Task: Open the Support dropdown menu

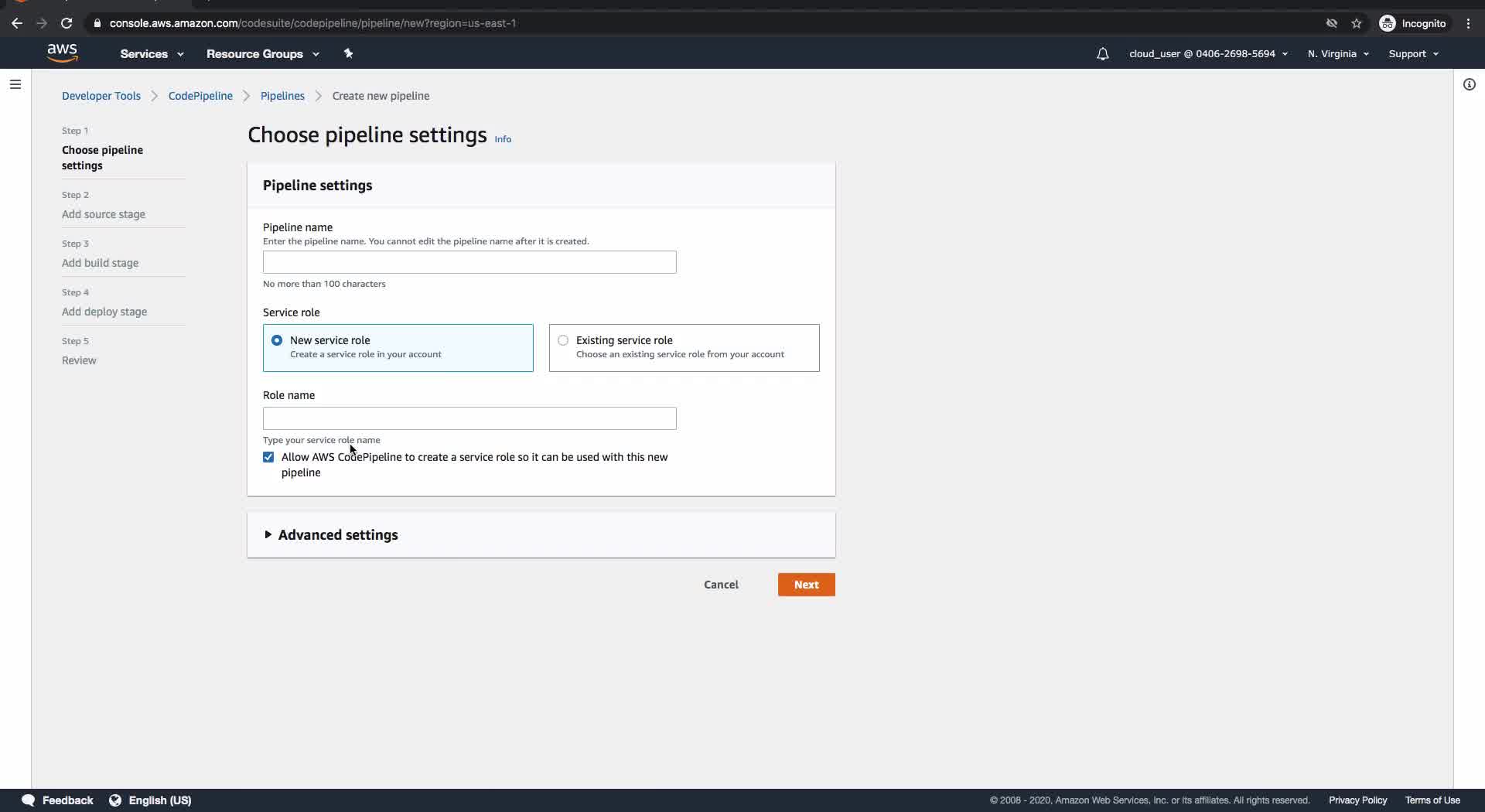Action: click(x=1413, y=53)
